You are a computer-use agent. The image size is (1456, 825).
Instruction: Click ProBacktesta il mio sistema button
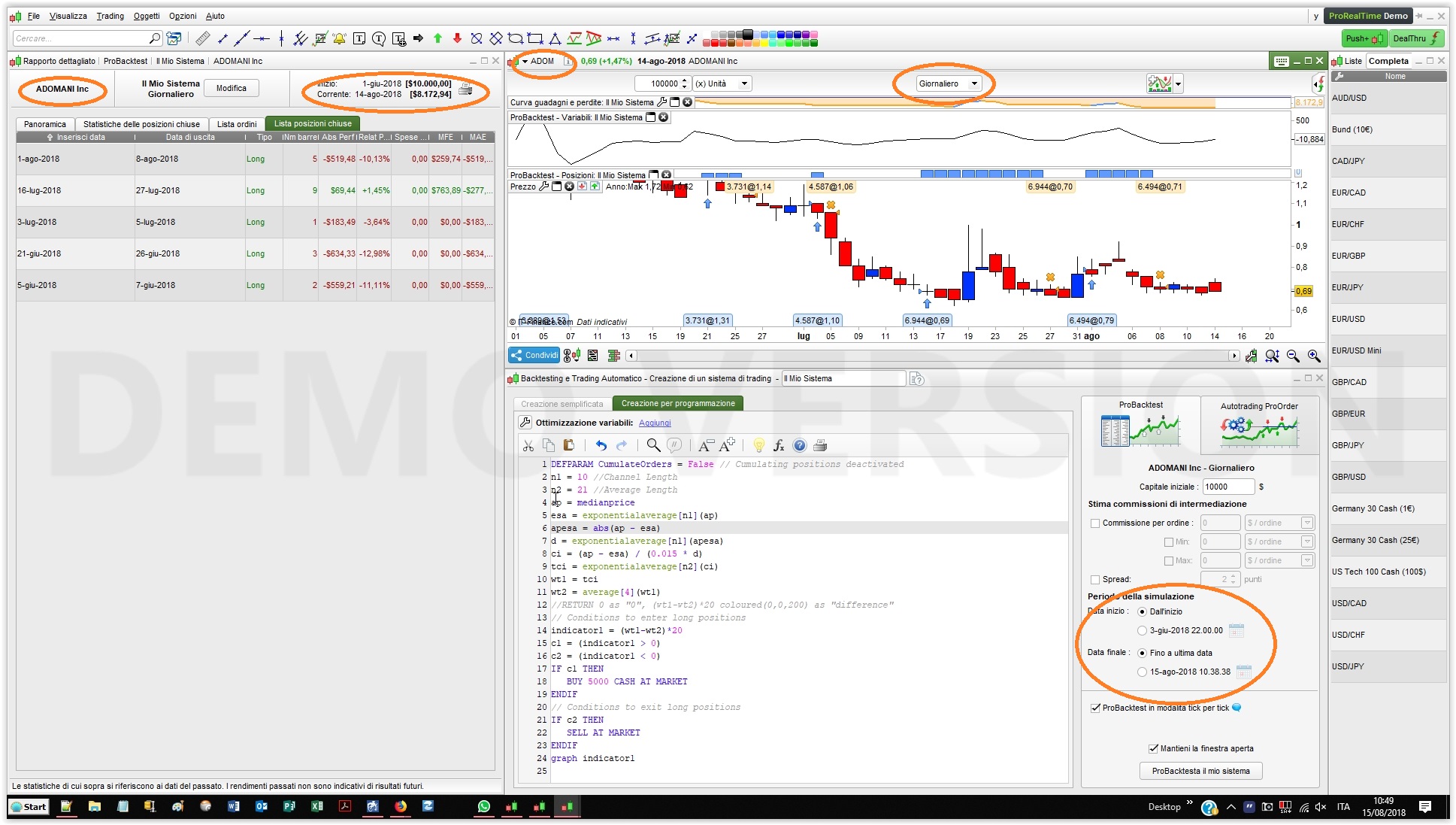(x=1200, y=771)
